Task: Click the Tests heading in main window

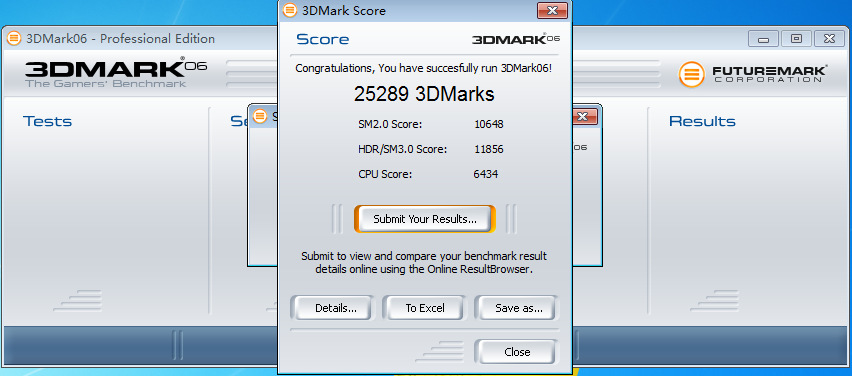Action: 47,121
